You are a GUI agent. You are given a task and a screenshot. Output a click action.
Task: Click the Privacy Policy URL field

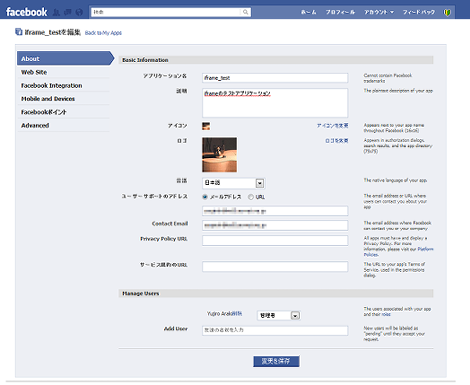point(275,240)
